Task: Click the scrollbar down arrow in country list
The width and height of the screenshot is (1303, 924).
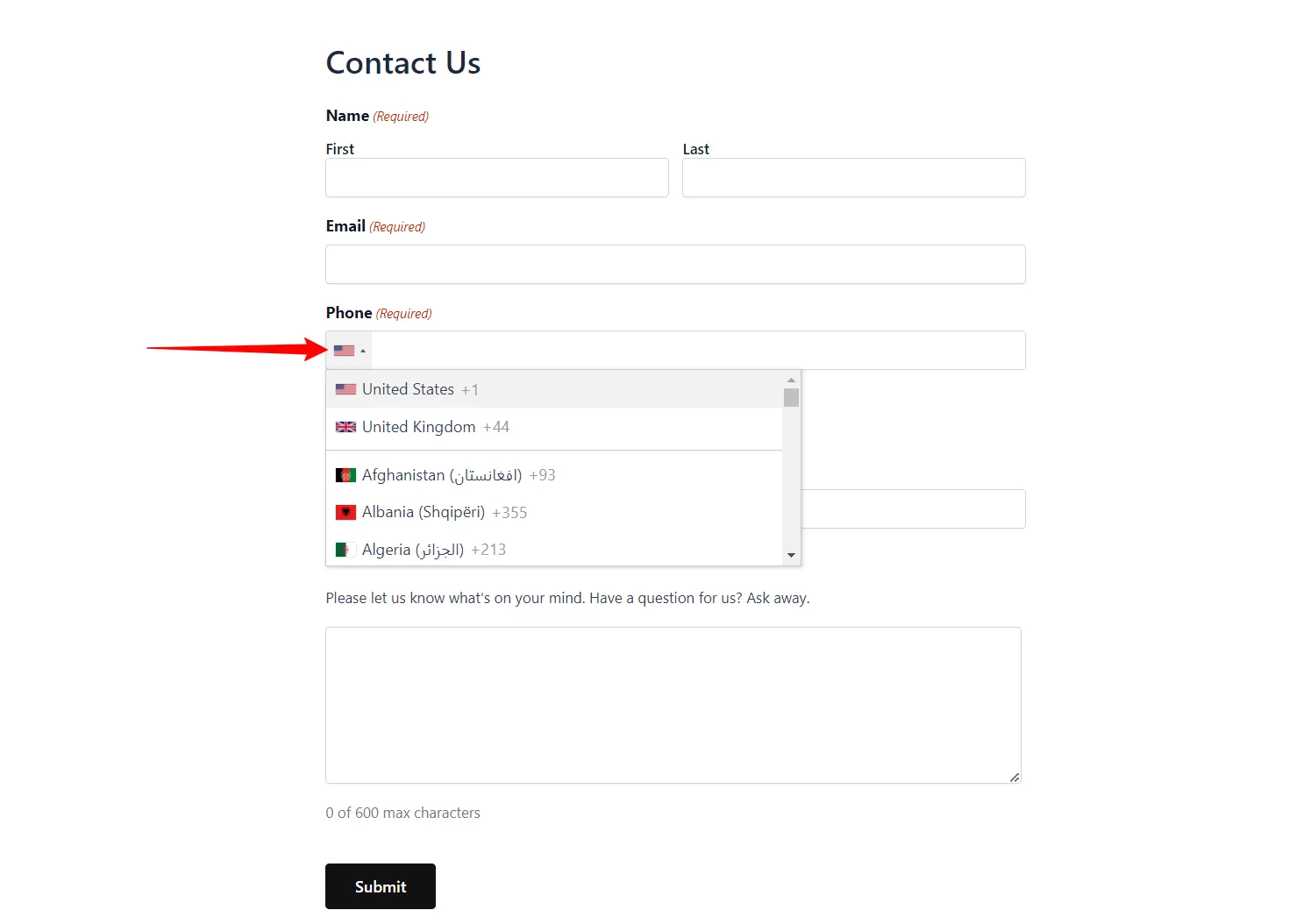Action: (x=791, y=555)
